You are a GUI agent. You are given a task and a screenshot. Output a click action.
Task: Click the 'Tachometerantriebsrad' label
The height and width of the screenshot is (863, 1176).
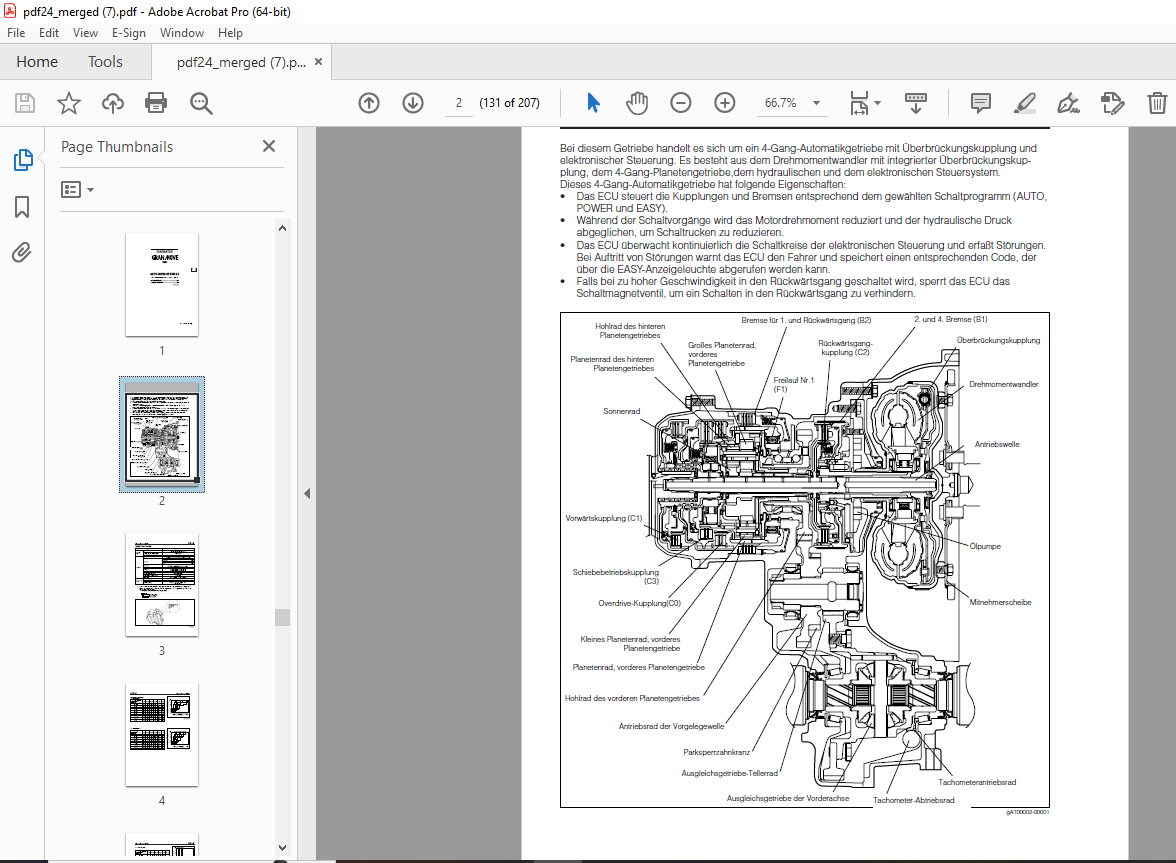[977, 782]
